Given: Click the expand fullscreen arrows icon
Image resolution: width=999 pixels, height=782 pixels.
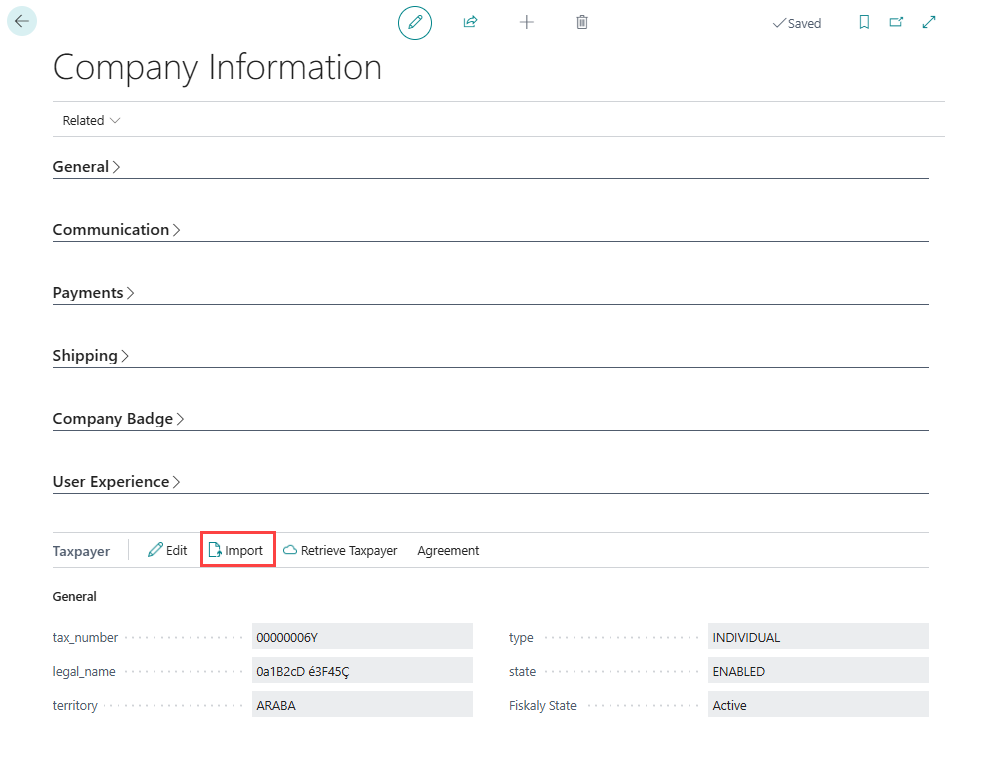Looking at the screenshot, I should pos(929,22).
